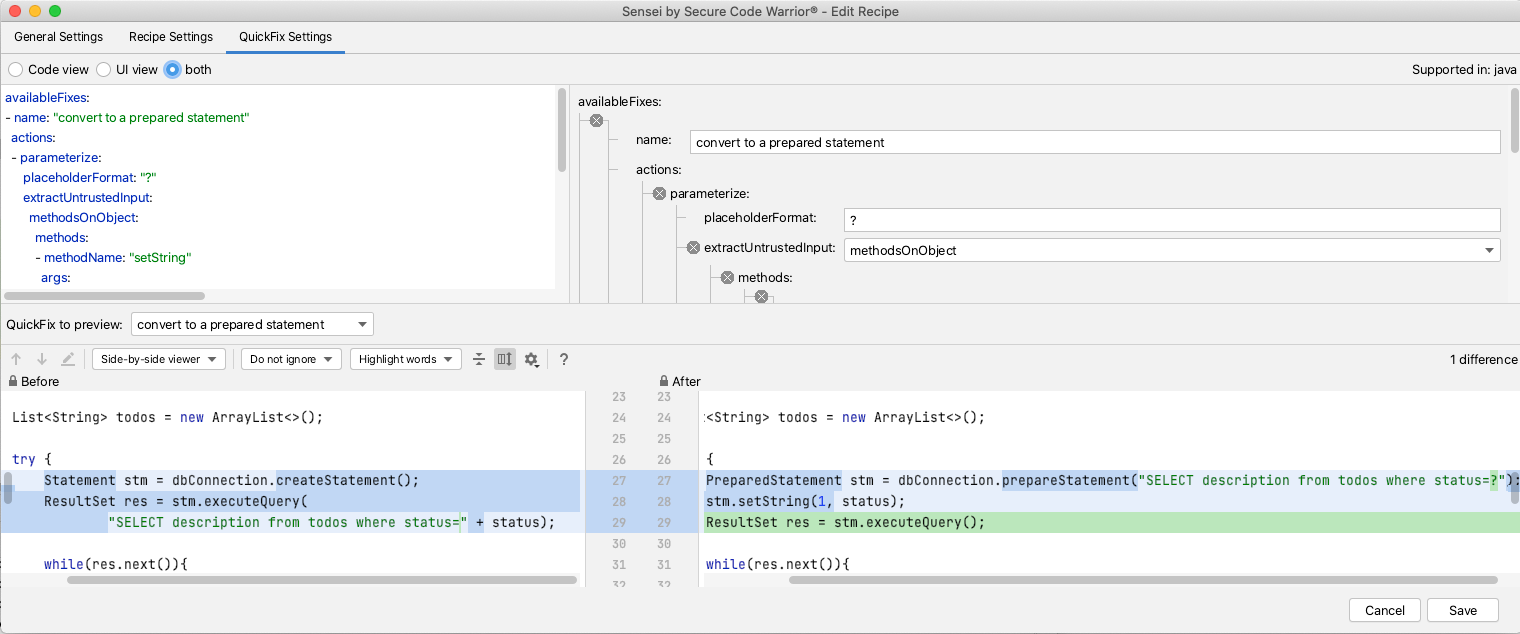Click the macOS green zoom window button
This screenshot has width=1520, height=634.
point(54,11)
